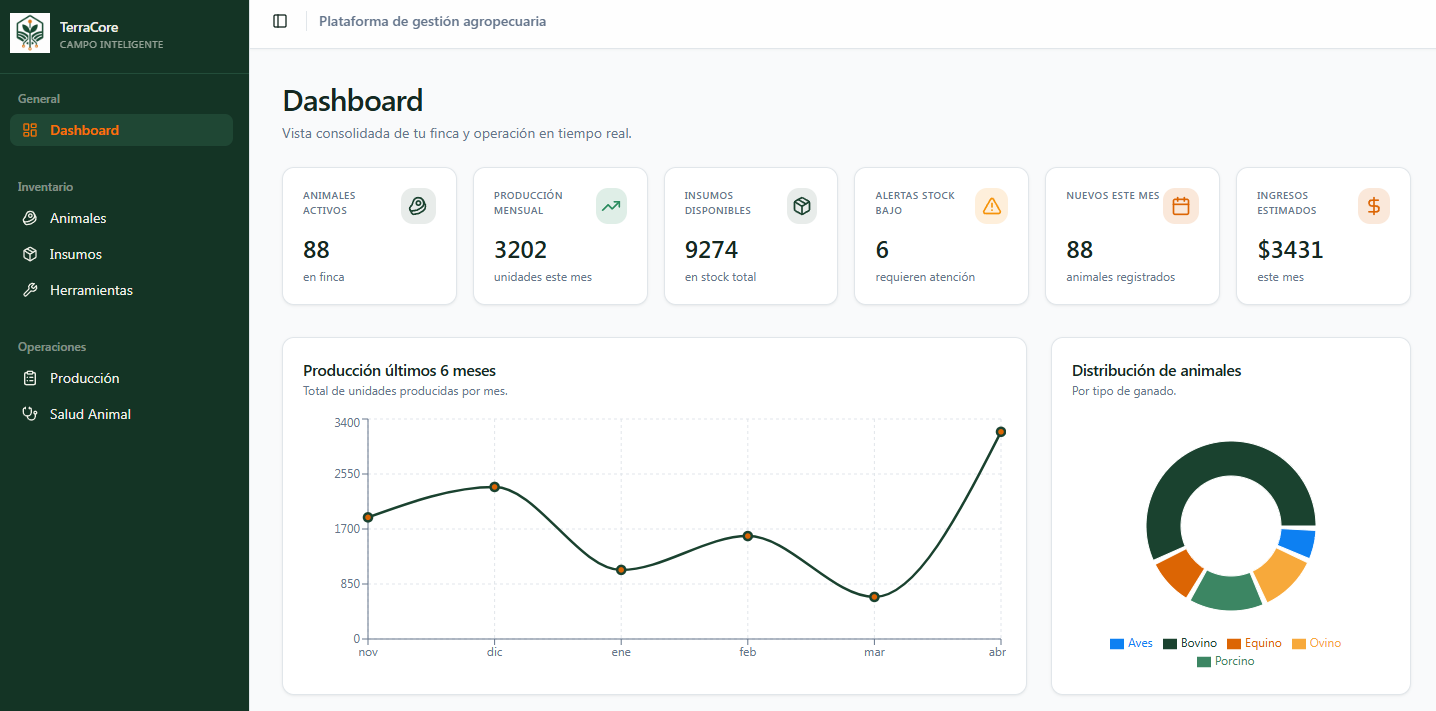The height and width of the screenshot is (711, 1436).
Task: Click the Dashboard page heading
Action: click(x=353, y=101)
